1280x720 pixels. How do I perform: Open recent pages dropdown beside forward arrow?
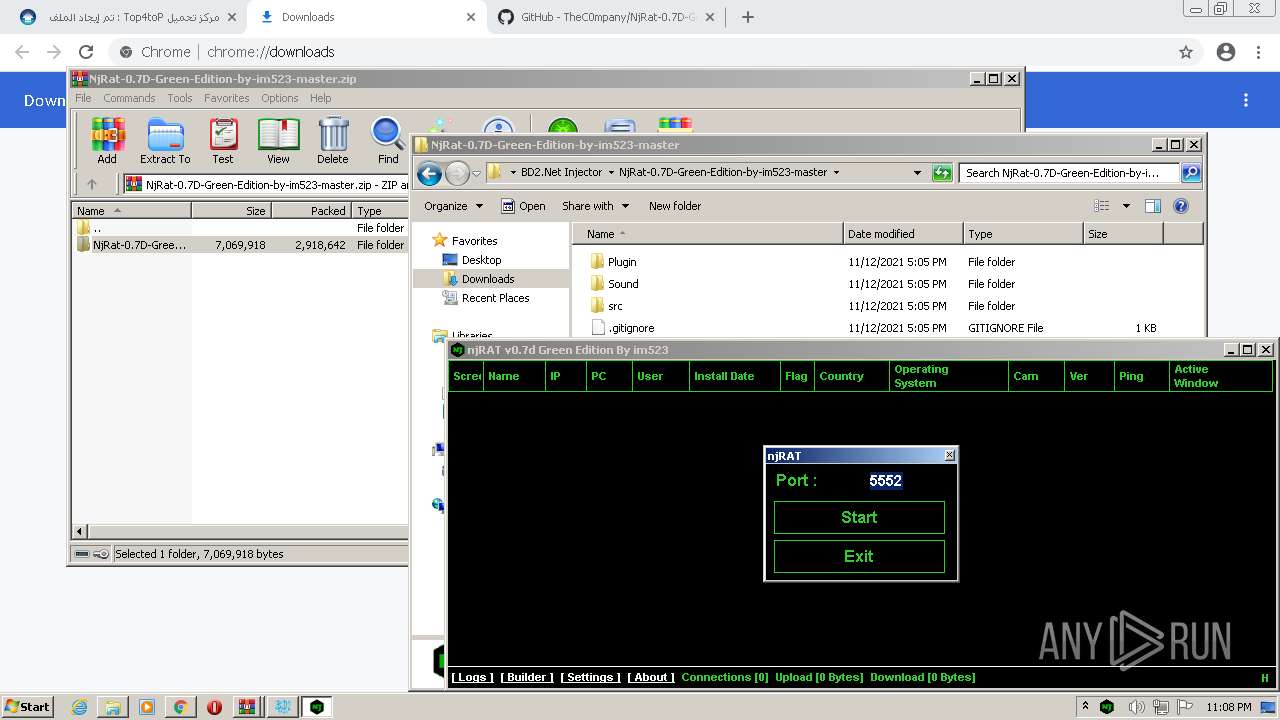pos(477,173)
